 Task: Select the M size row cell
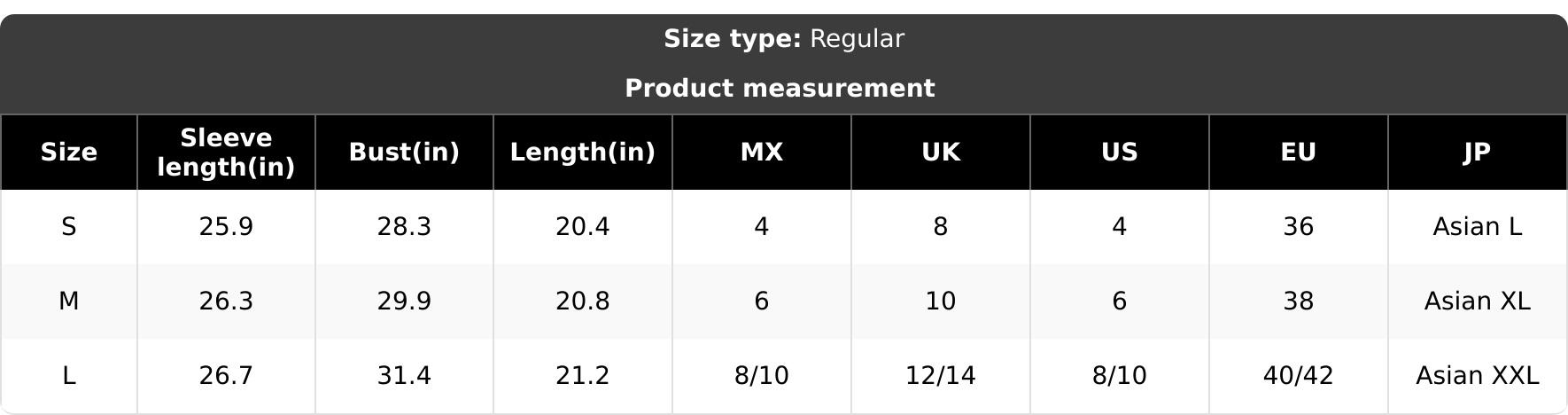click(68, 301)
